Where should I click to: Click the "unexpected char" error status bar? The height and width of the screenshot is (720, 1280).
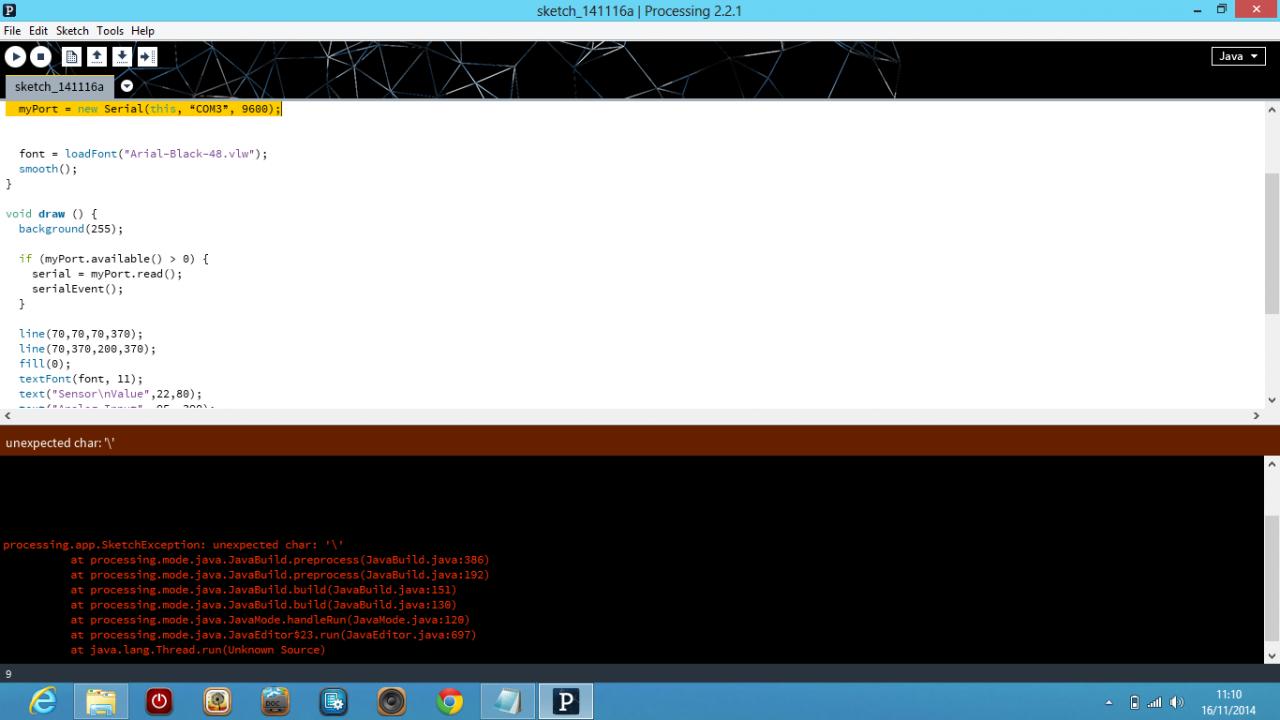(640, 441)
